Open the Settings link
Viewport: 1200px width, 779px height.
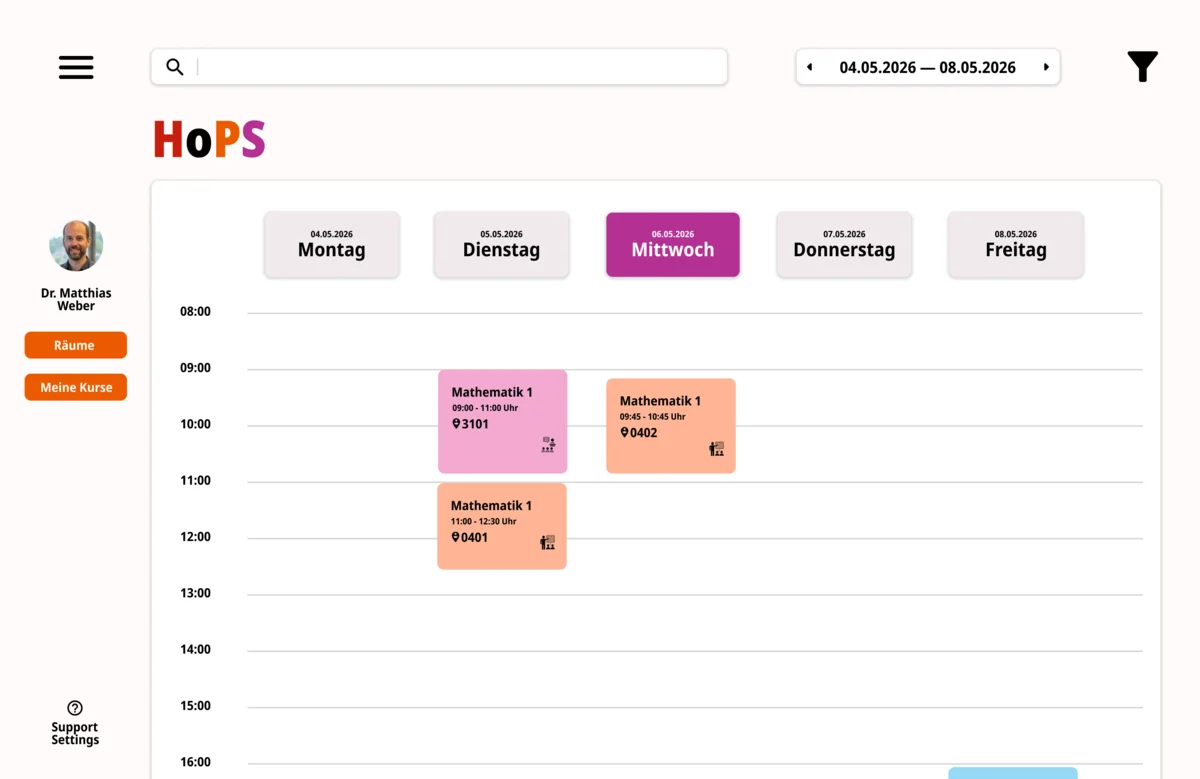(75, 740)
